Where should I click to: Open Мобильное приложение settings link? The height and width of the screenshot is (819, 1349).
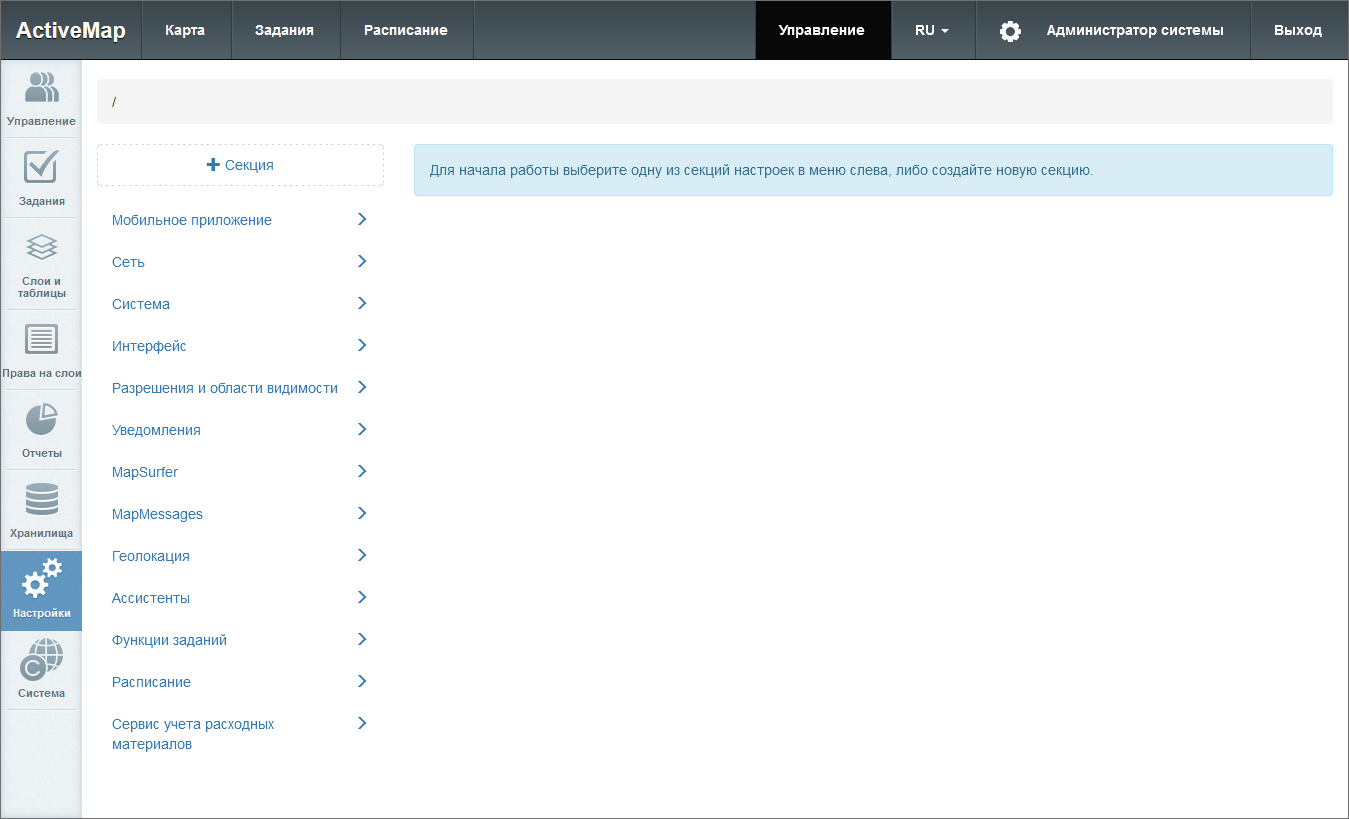pyautogui.click(x=192, y=220)
